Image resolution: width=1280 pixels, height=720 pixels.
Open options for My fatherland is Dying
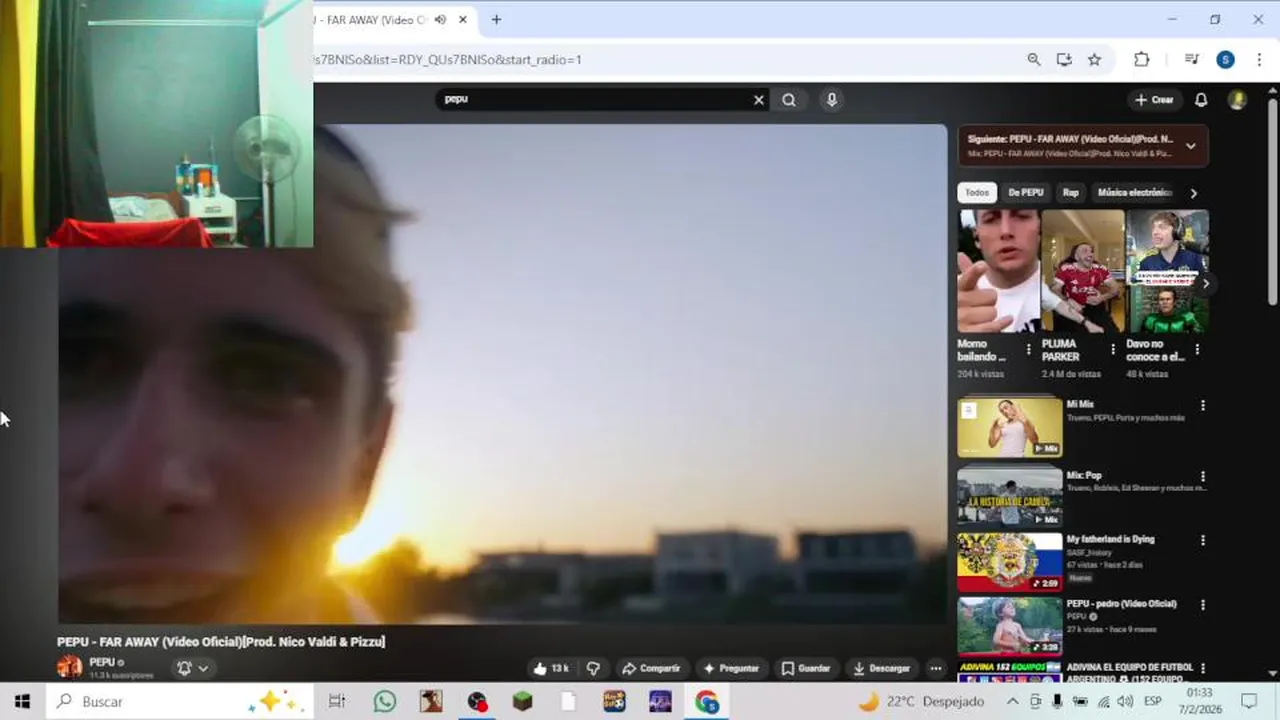(1203, 540)
